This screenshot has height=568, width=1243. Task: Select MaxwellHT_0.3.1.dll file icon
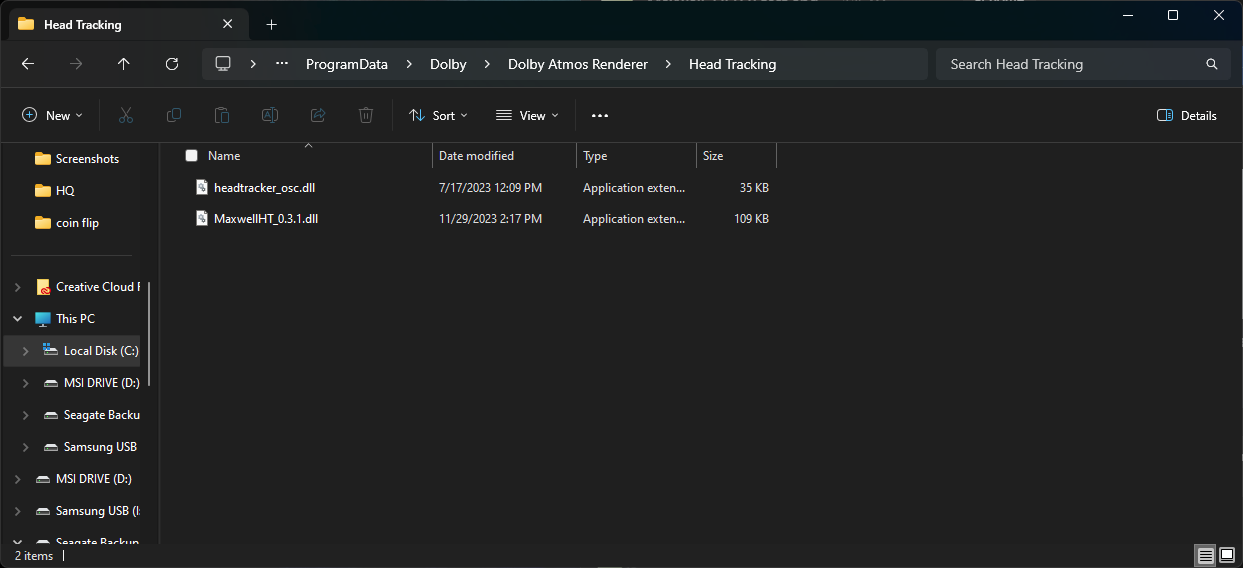pos(202,218)
